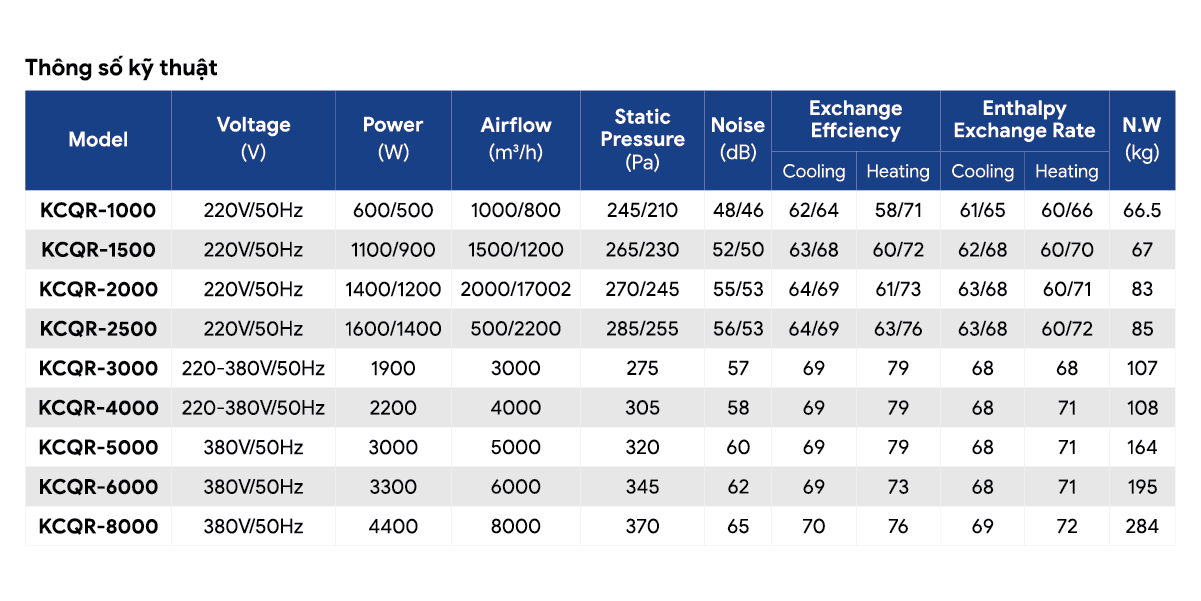This screenshot has height=601, width=1201.
Task: Select the N.W (kg) column header
Action: click(x=1141, y=138)
